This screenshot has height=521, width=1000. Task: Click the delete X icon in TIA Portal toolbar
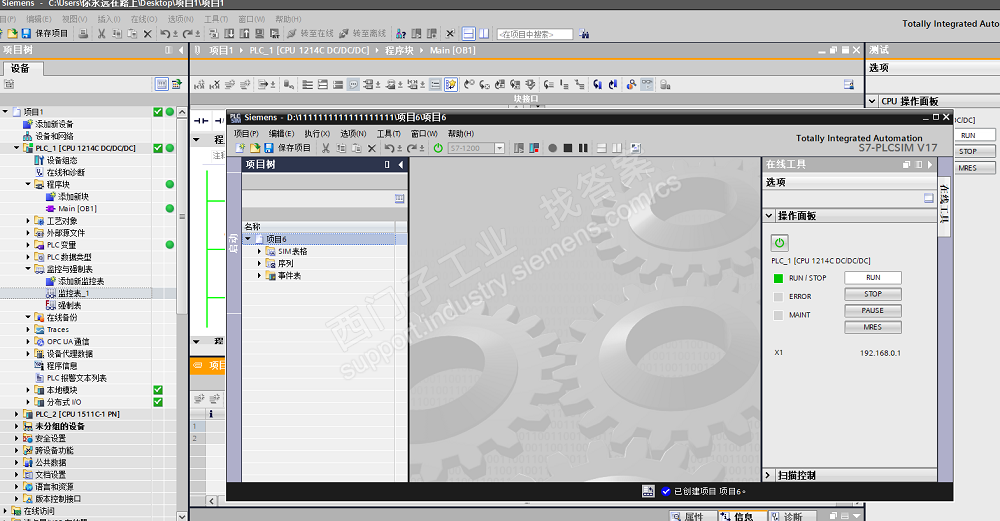pyautogui.click(x=147, y=33)
